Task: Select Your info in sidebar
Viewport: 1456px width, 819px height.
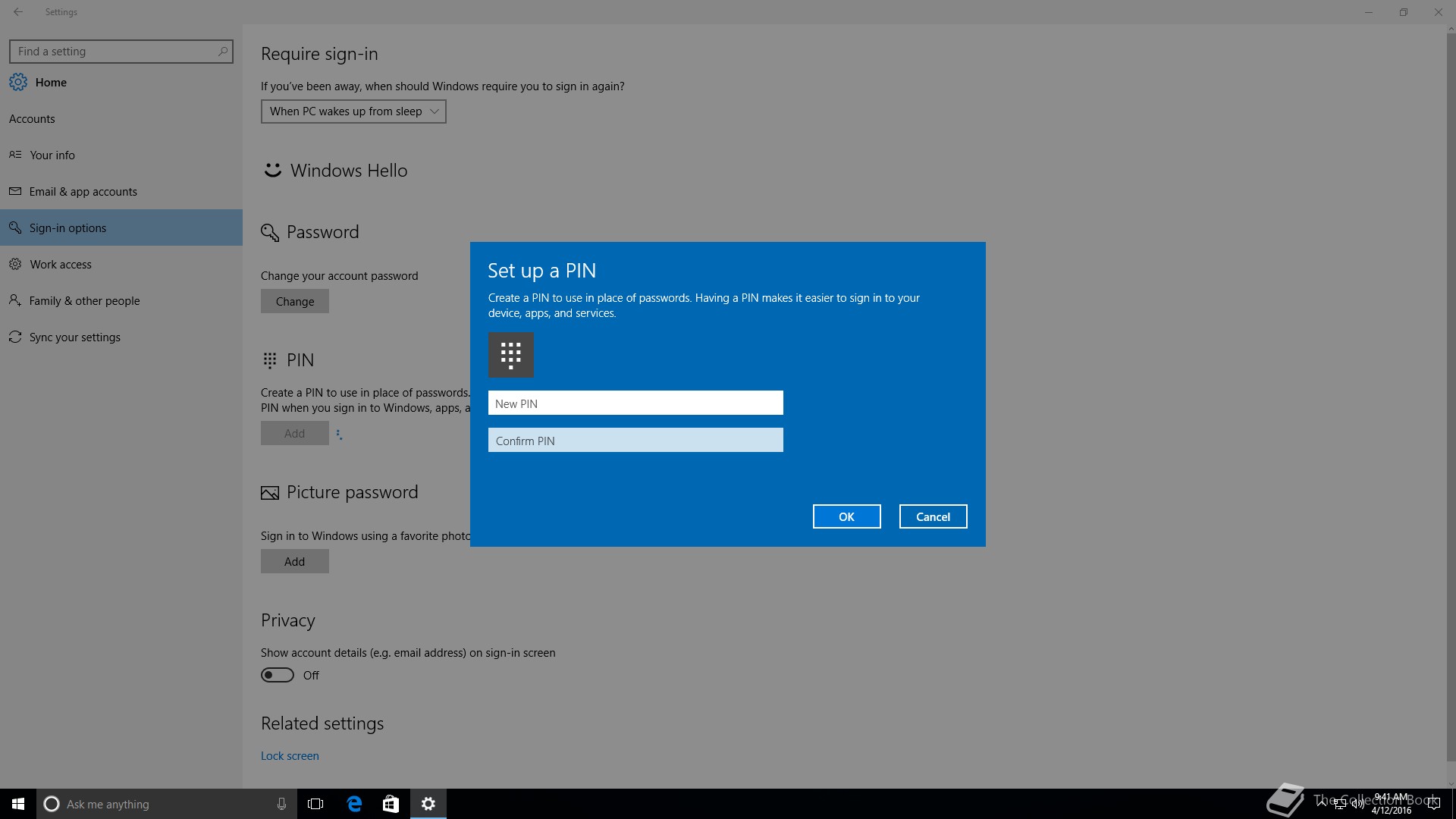Action: click(x=121, y=155)
